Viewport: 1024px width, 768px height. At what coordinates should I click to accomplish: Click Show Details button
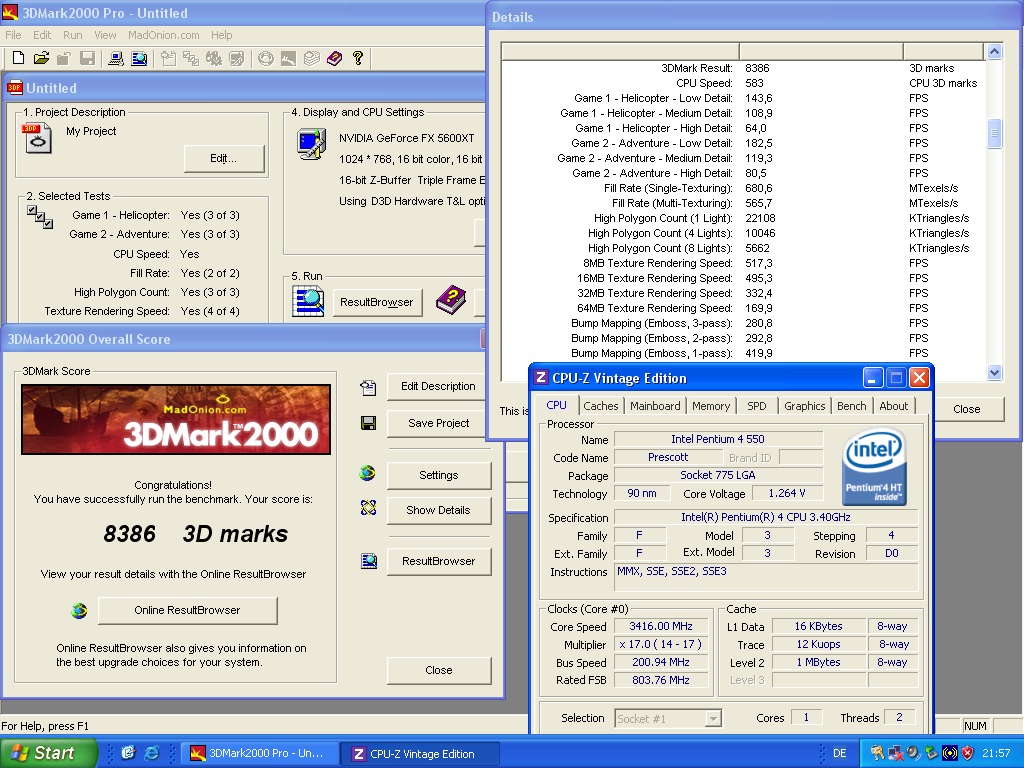point(439,510)
